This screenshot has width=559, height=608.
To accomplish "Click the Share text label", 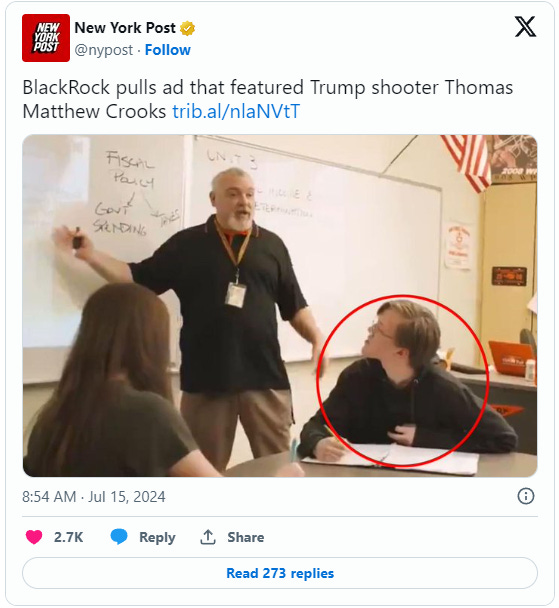I will (245, 537).
